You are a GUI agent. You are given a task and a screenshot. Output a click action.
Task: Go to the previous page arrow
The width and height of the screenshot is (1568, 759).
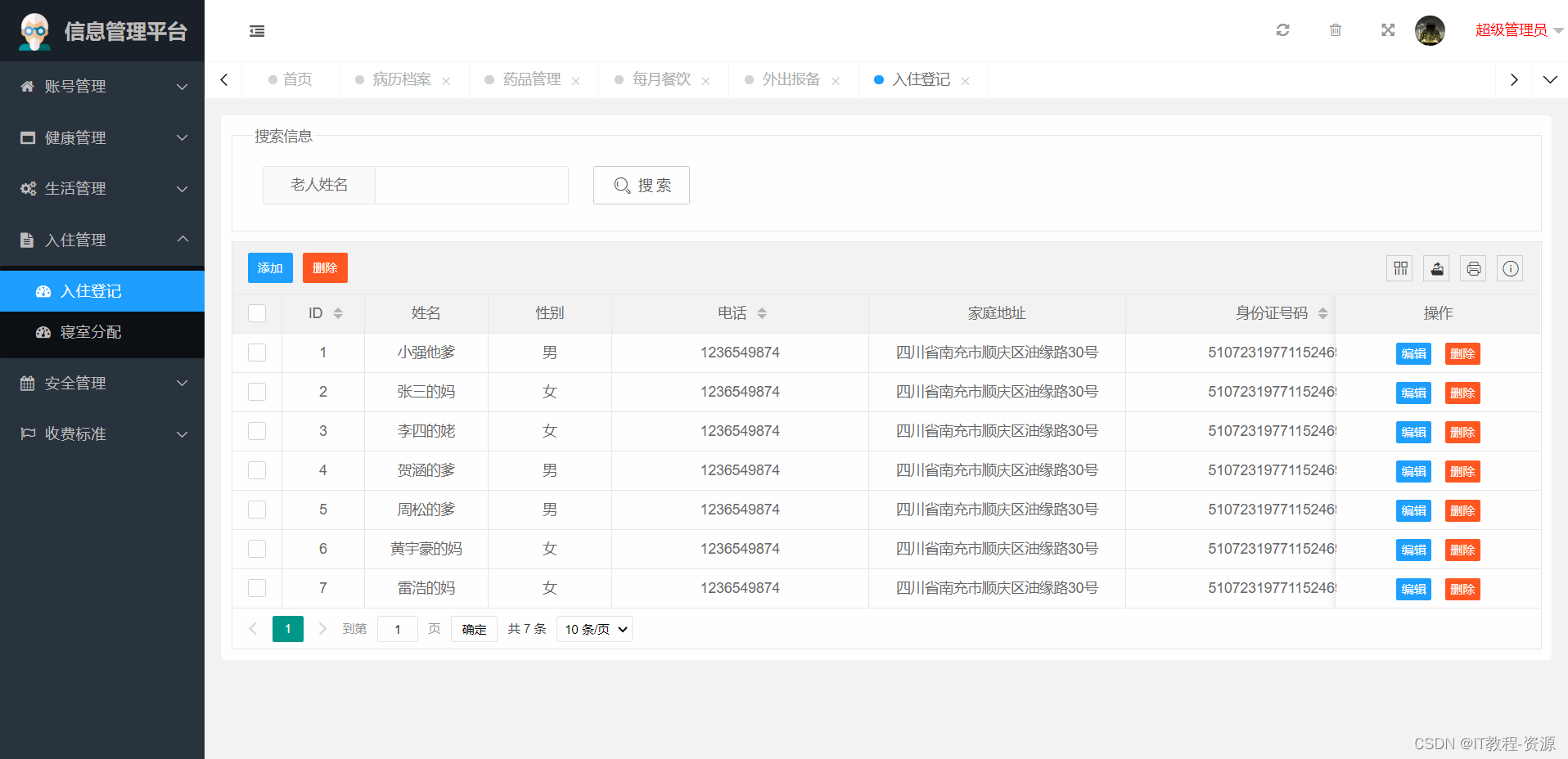253,628
